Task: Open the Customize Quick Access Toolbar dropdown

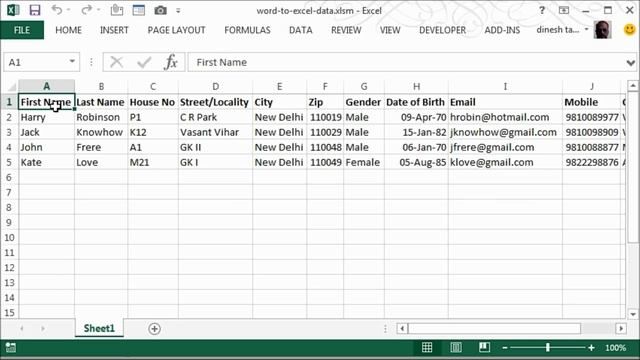Action: tap(178, 11)
